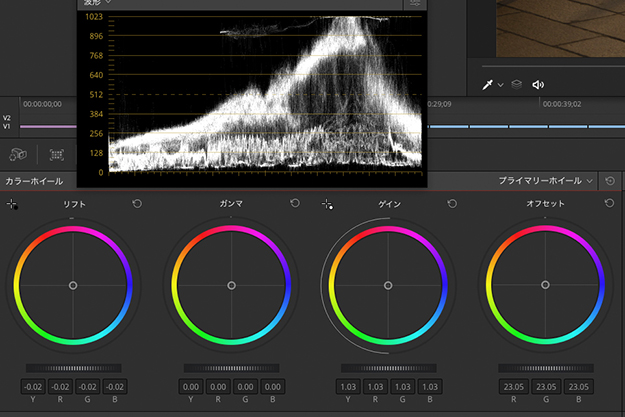The width and height of the screenshot is (625, 417).
Task: Expand the viewer eyedropper tool options
Action: (x=500, y=85)
